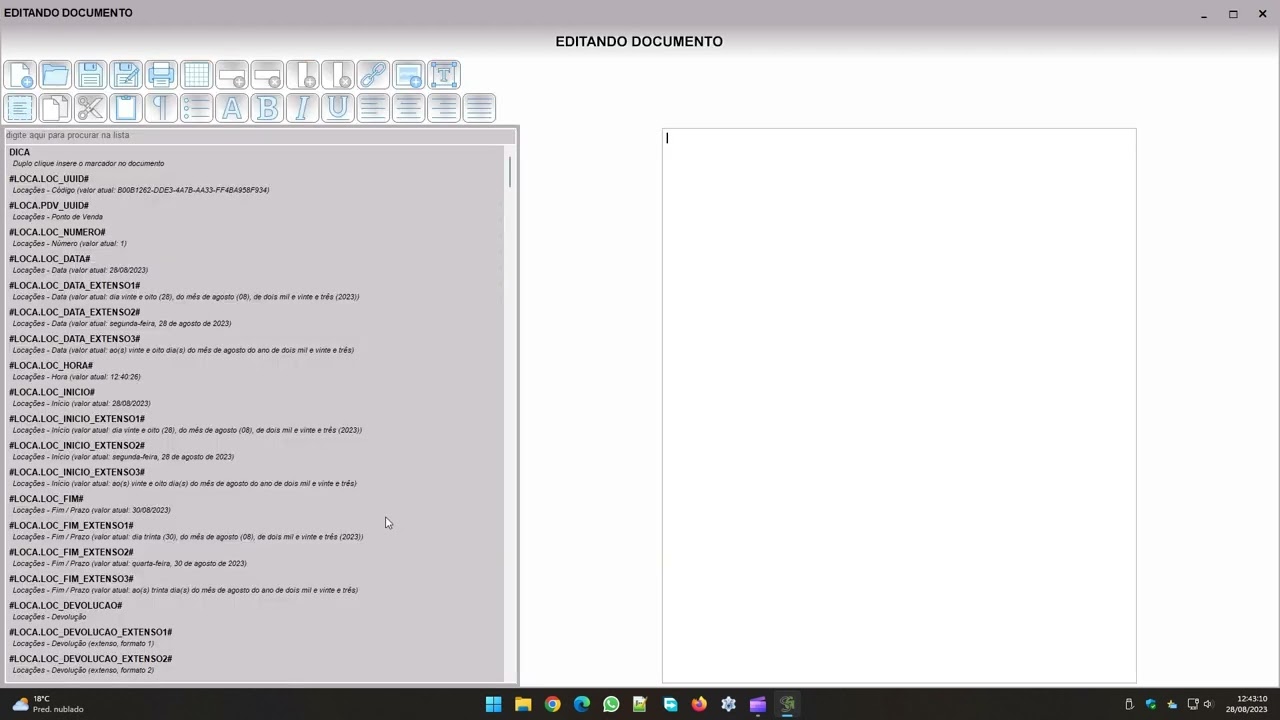1280x720 pixels.
Task: Select the #LOCA.LOC_DATA# marker
Action: (x=255, y=264)
